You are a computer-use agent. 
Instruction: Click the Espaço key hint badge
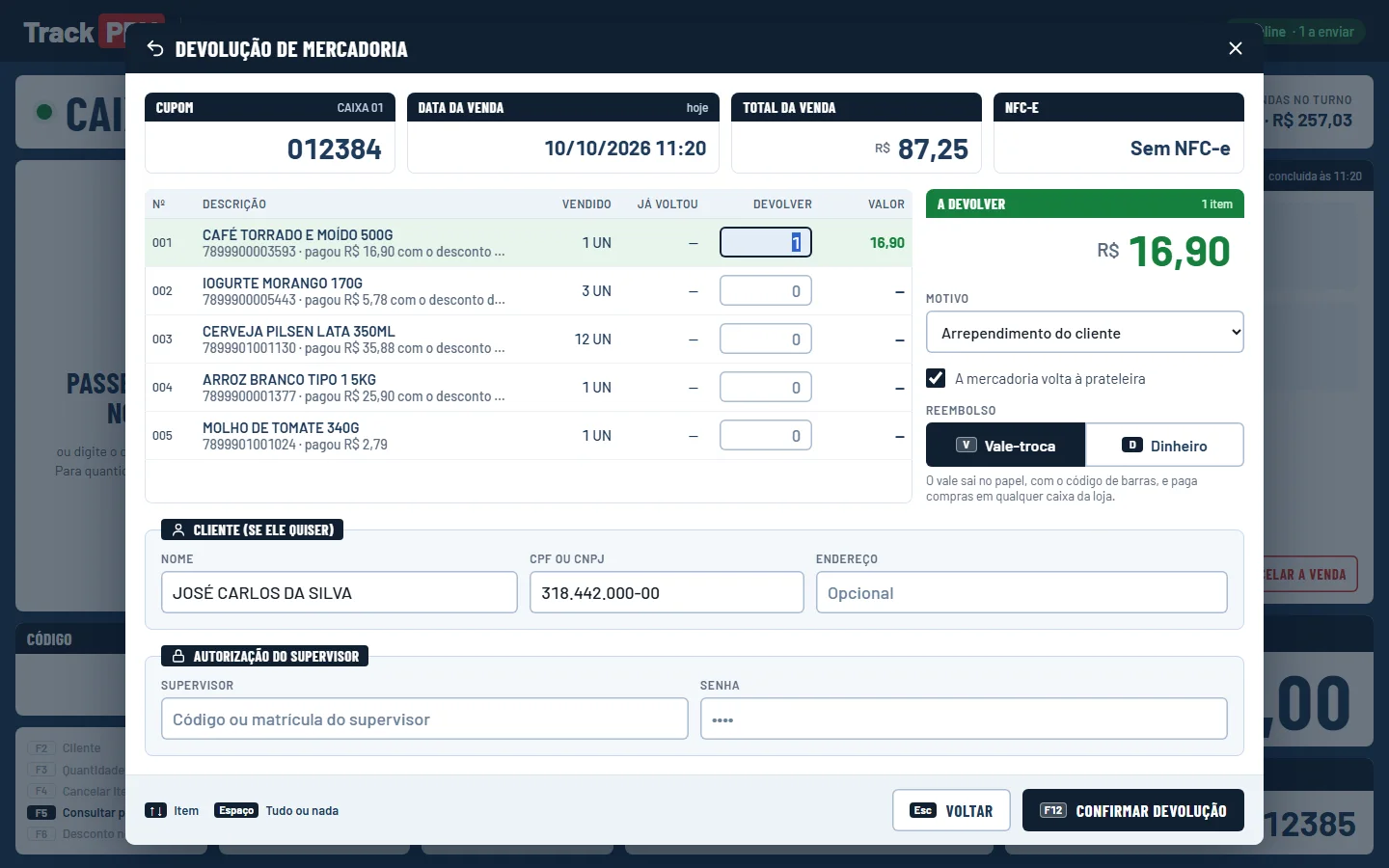(236, 810)
